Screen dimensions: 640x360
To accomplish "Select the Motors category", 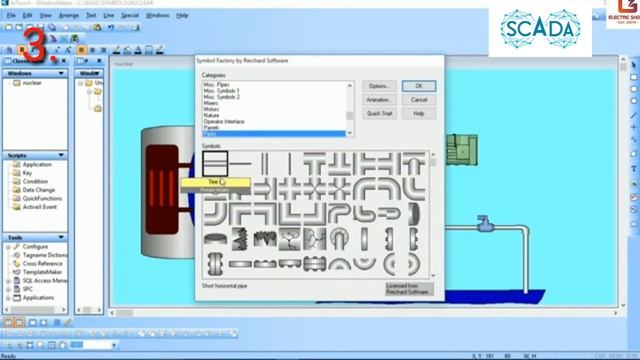I will click(211, 109).
